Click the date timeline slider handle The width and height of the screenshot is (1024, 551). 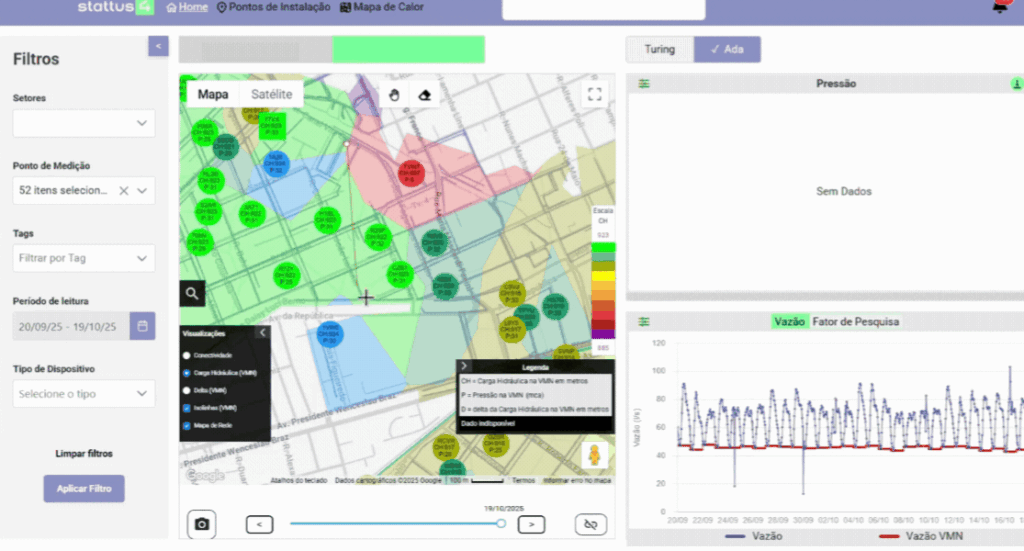tap(501, 523)
